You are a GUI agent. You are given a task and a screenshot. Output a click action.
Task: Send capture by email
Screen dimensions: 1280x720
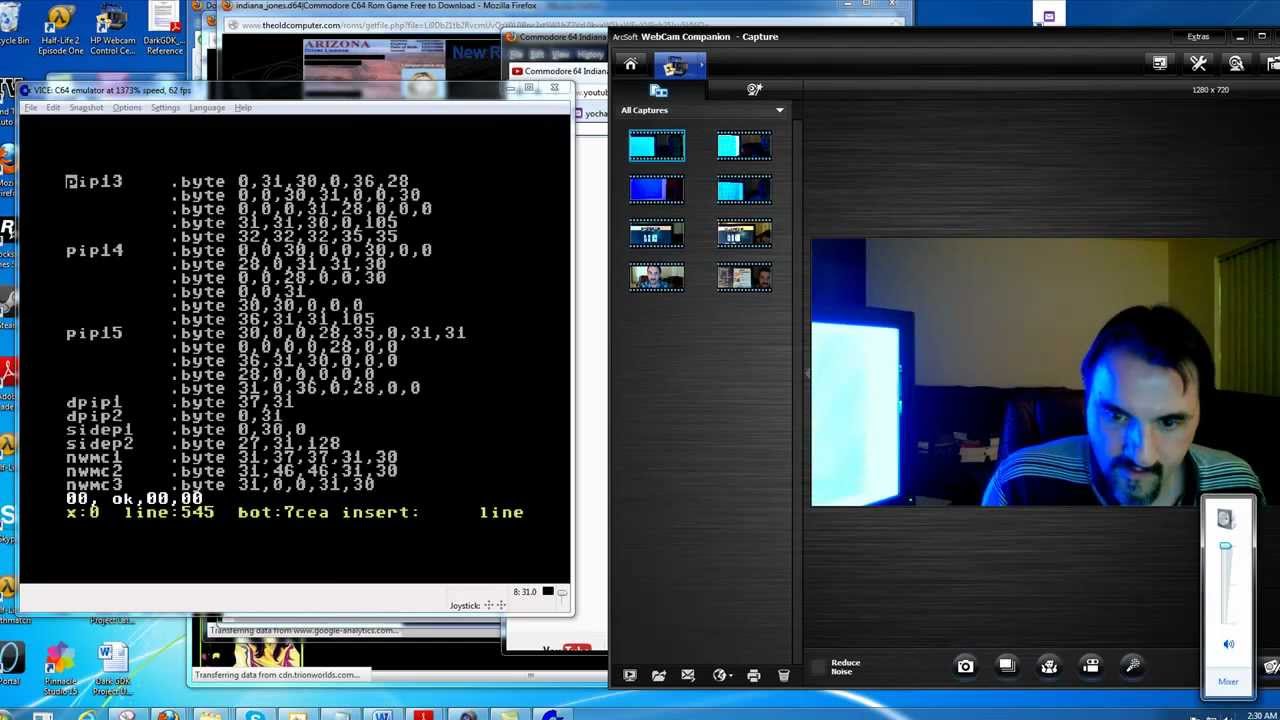688,676
